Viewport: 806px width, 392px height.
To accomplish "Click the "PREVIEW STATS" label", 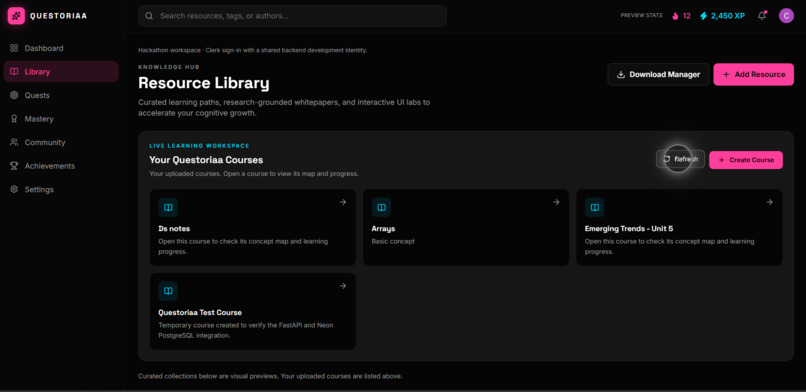I will (x=642, y=15).
